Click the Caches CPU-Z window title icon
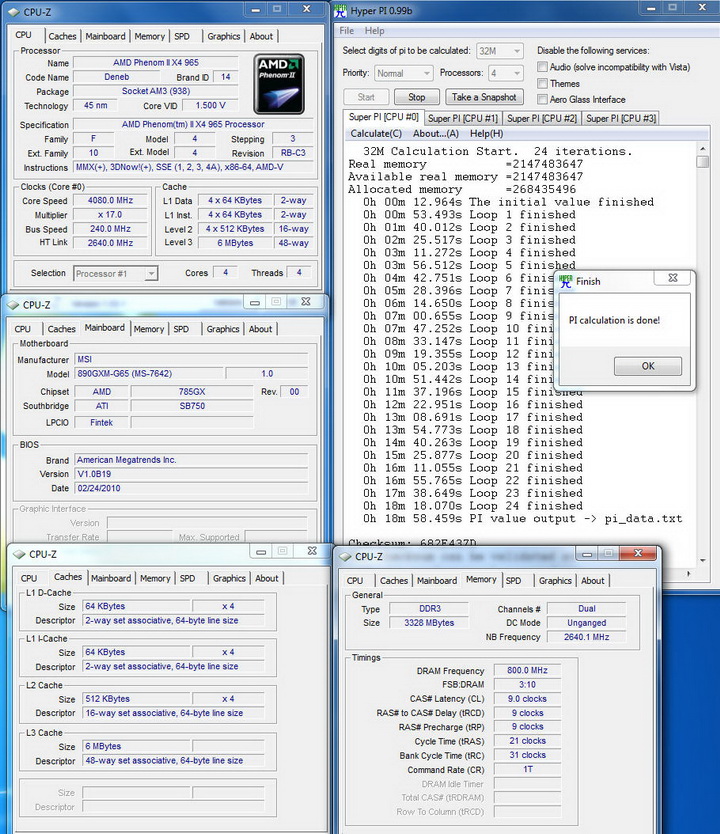 point(19,554)
